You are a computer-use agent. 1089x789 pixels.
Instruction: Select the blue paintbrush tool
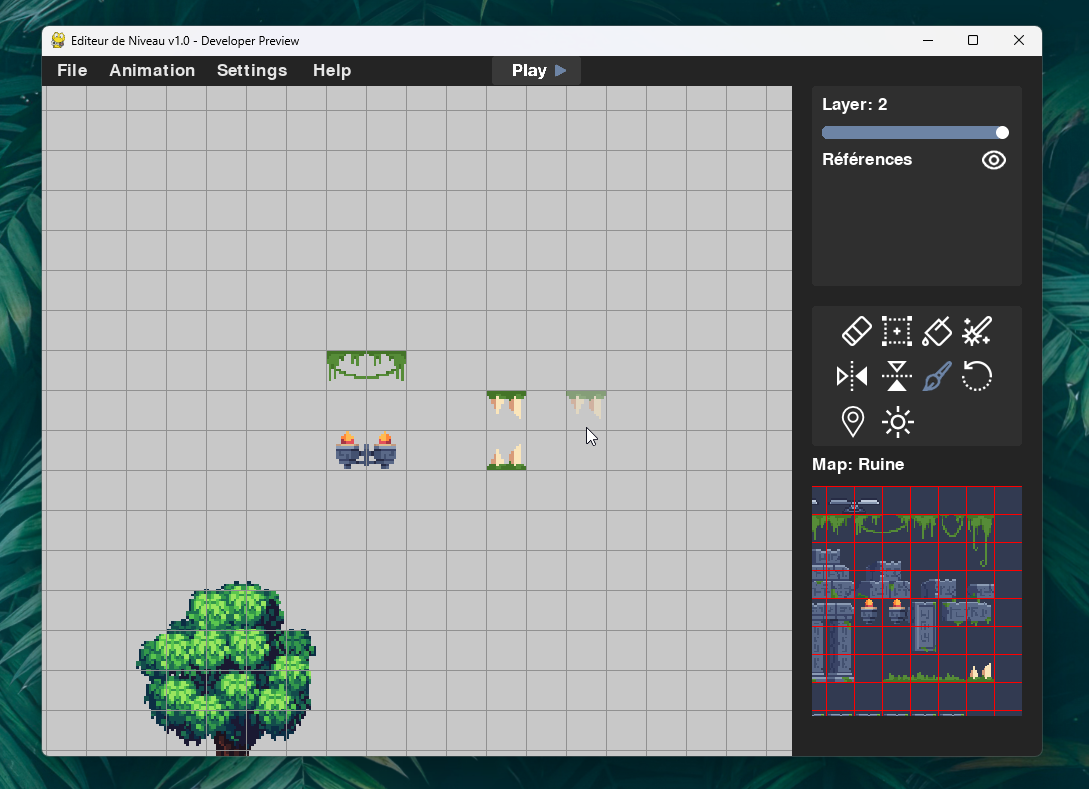click(937, 376)
